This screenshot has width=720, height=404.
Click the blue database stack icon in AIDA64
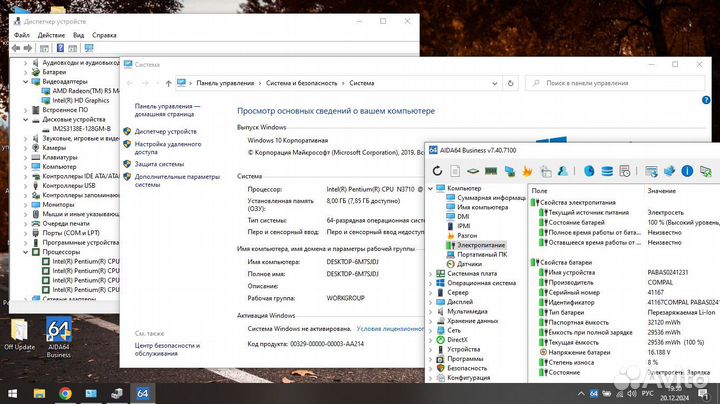pos(607,171)
